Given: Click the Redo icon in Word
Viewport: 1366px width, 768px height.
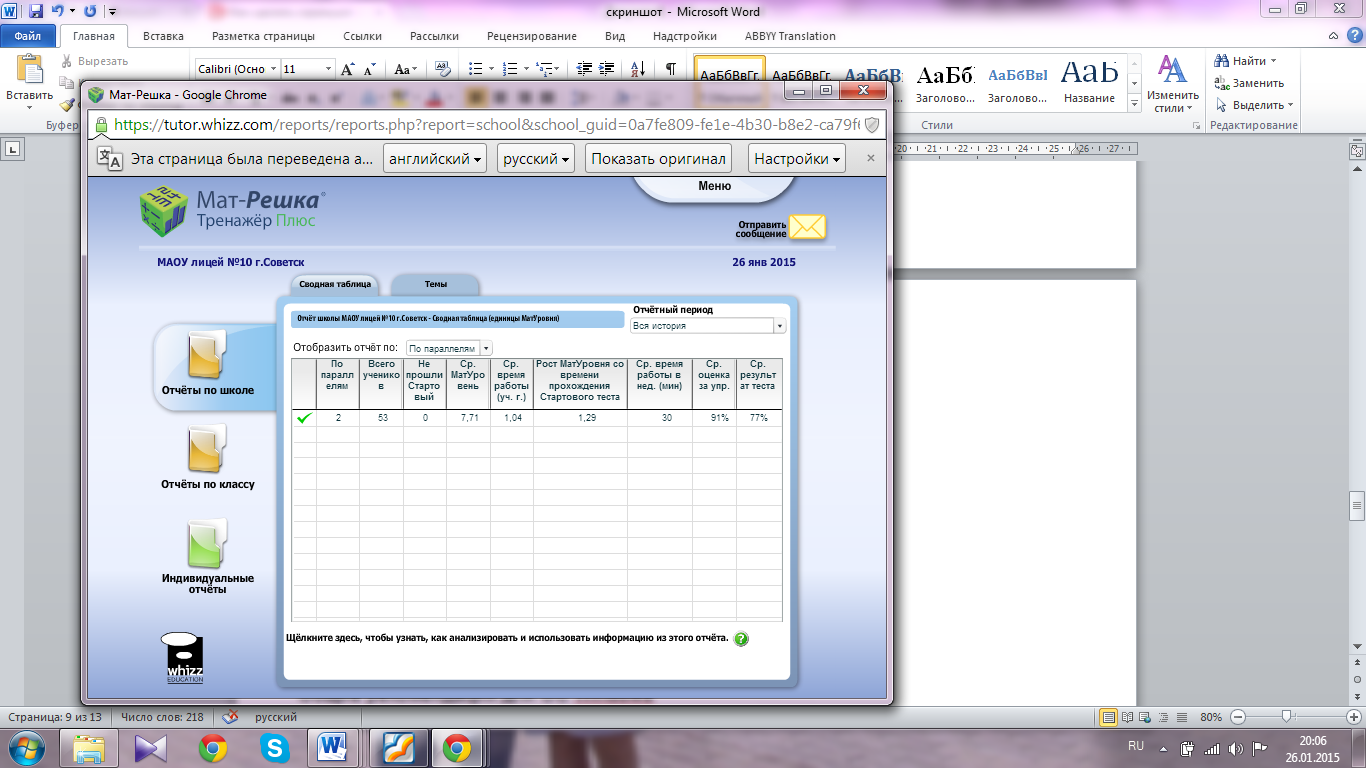Looking at the screenshot, I should tap(90, 11).
